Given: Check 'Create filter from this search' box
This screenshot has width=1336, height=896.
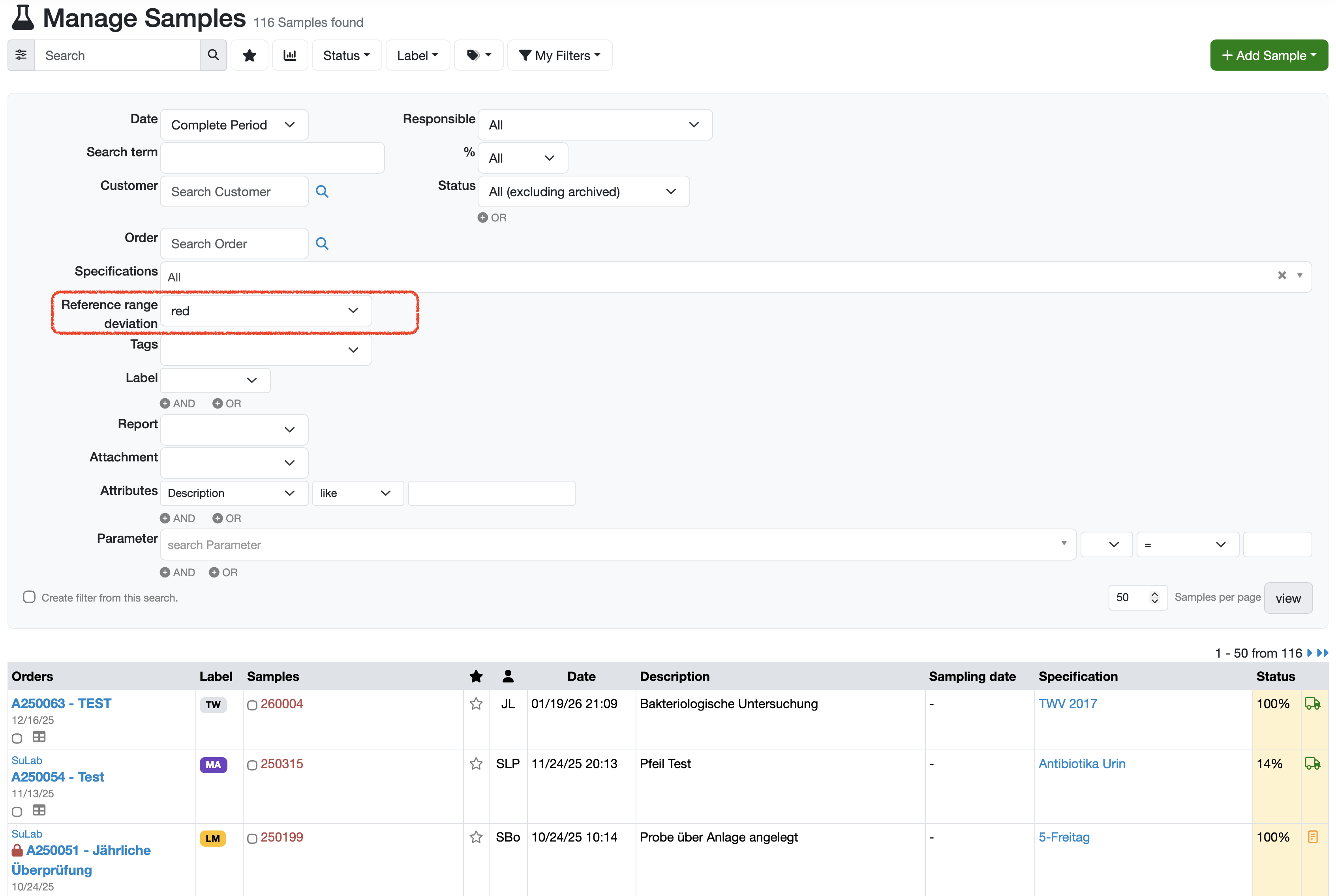Looking at the screenshot, I should [29, 597].
